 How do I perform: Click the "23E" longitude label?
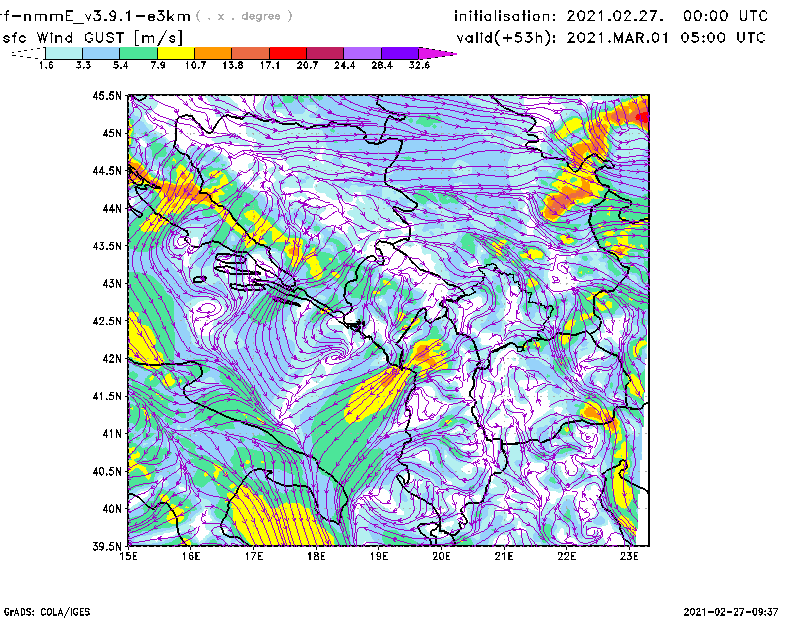629,556
